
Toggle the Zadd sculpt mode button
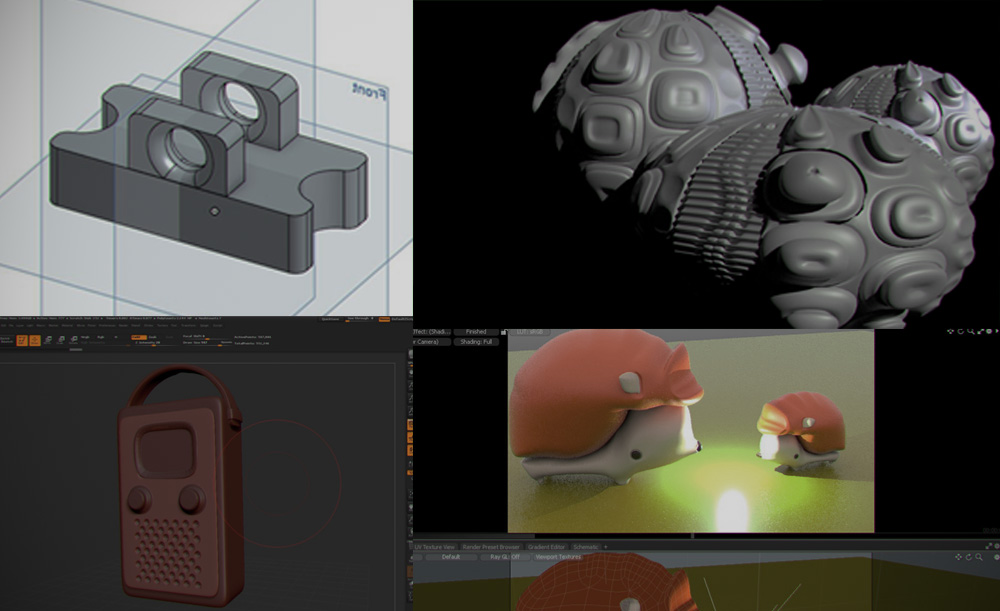click(139, 337)
